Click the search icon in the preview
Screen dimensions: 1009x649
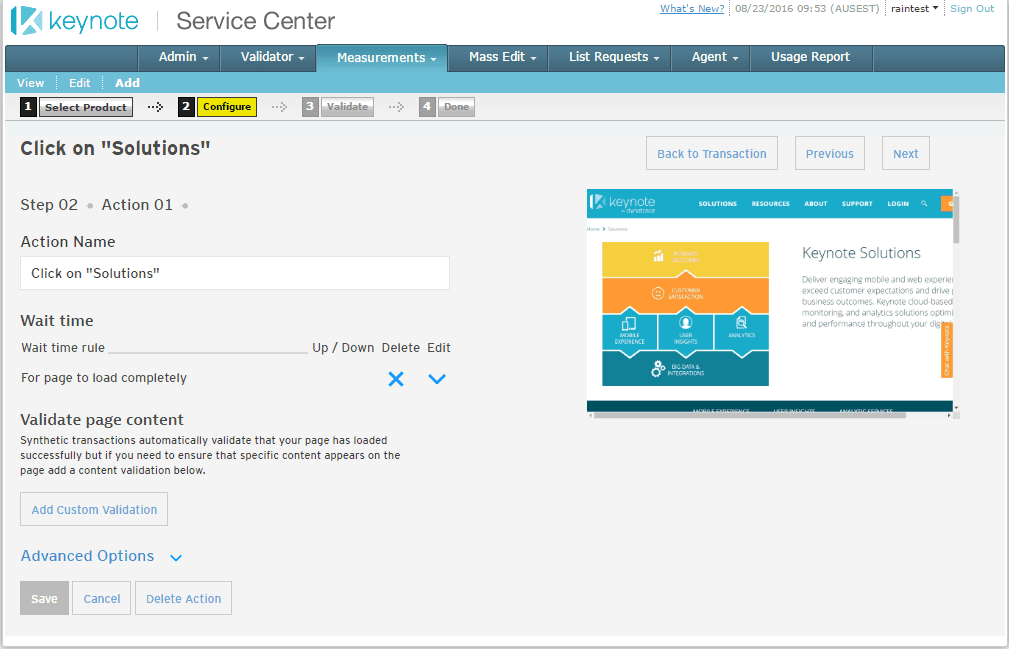pyautogui.click(x=924, y=203)
